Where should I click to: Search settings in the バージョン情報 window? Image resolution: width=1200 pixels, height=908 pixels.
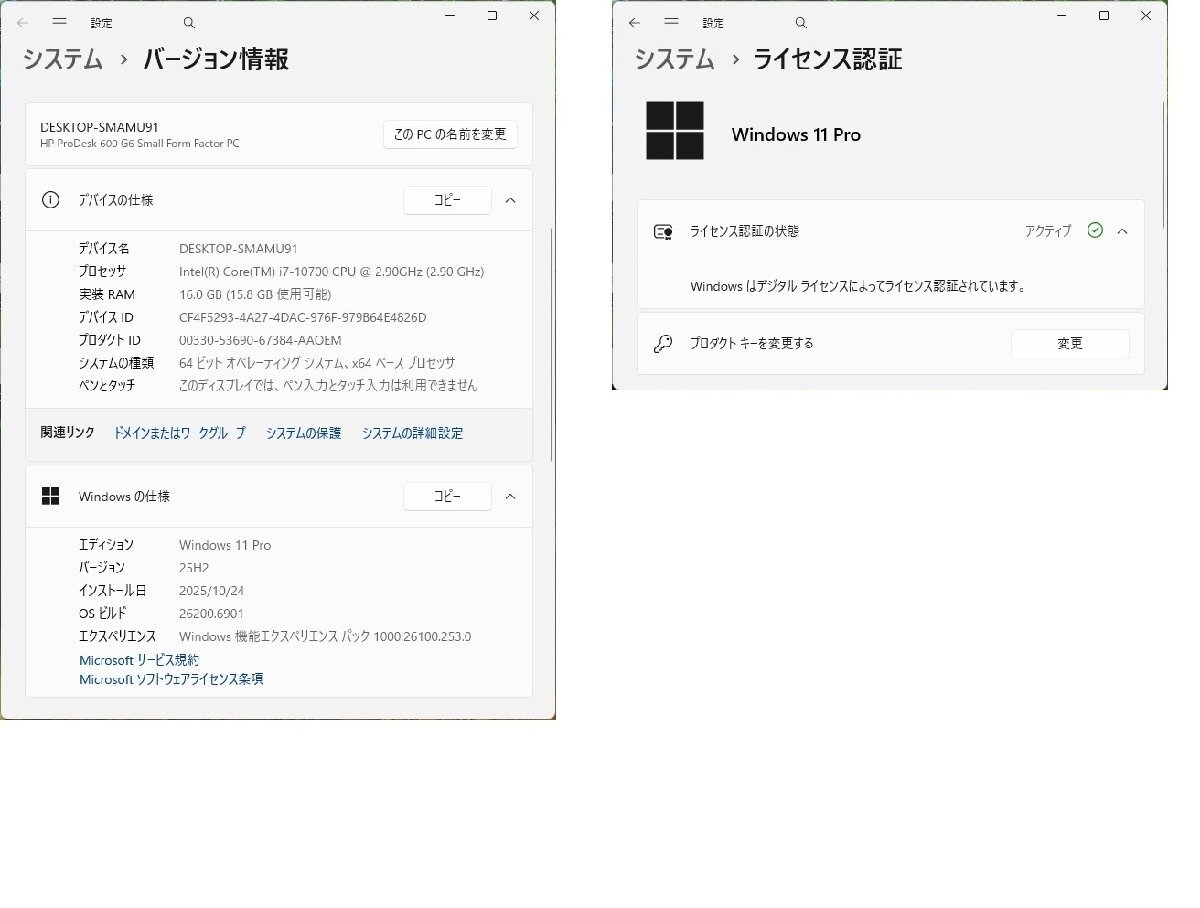[190, 22]
